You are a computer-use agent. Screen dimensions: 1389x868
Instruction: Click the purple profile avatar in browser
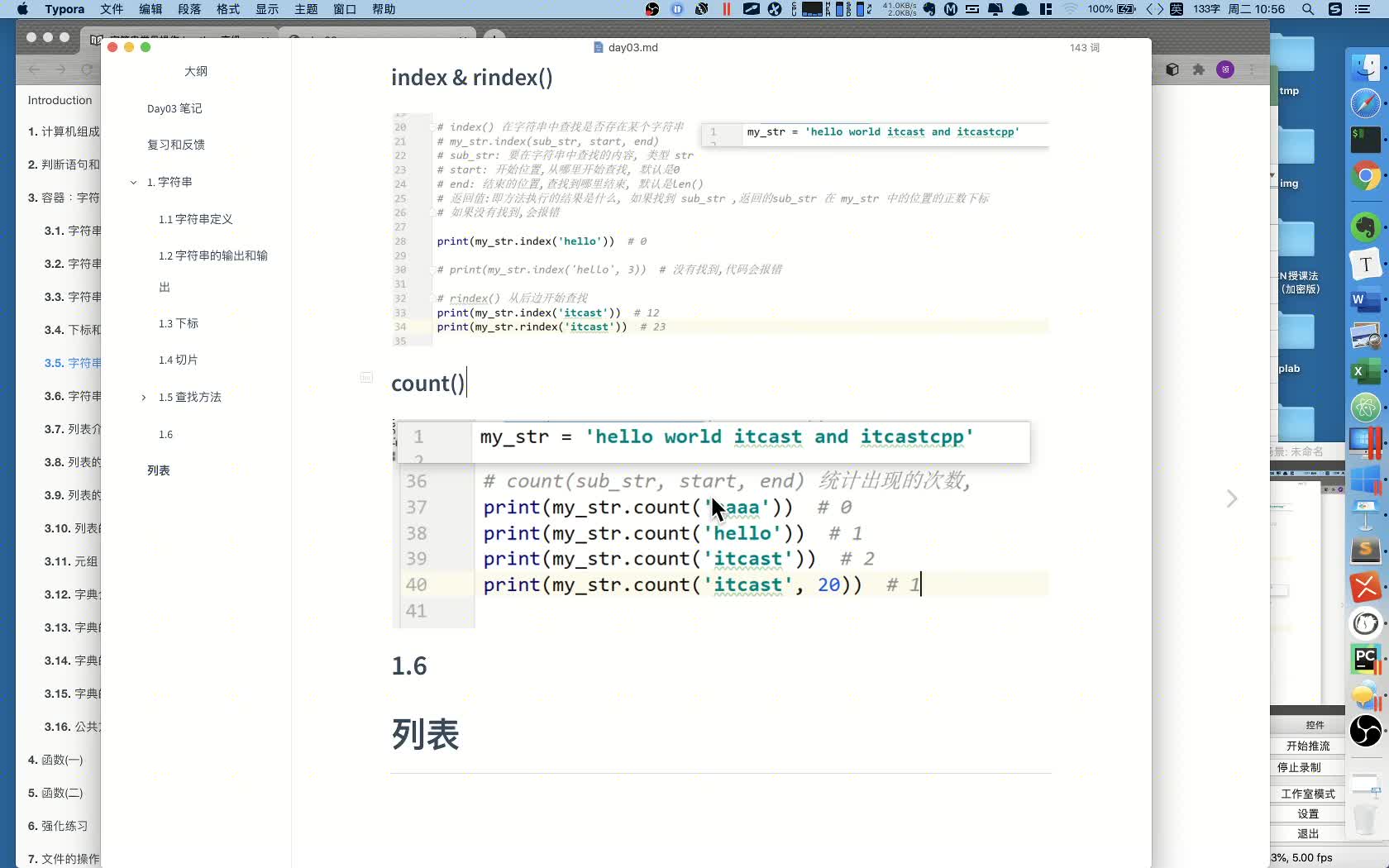(1225, 69)
